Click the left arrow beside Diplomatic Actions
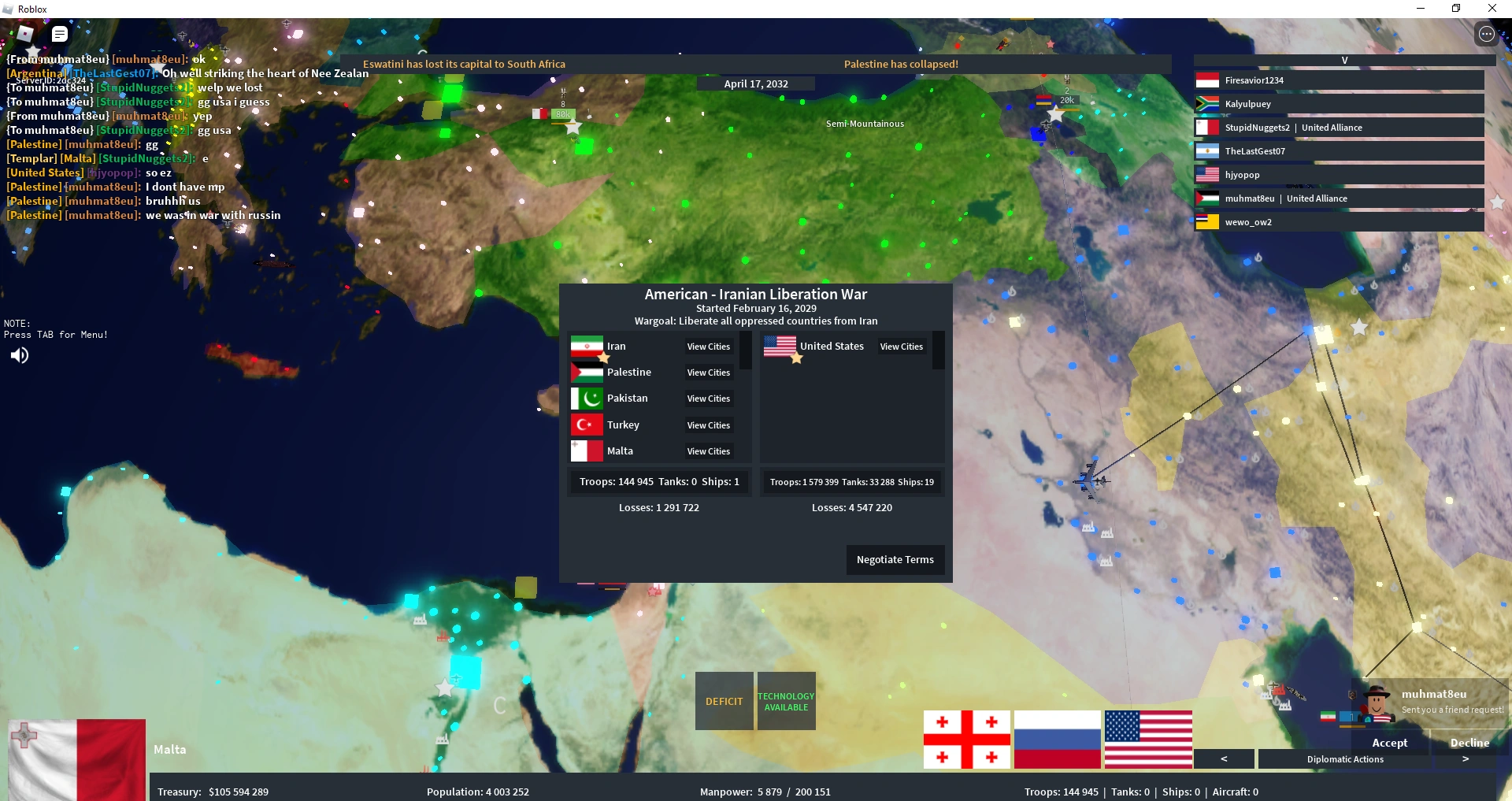Screen dimensions: 1512x801 click(x=1225, y=758)
